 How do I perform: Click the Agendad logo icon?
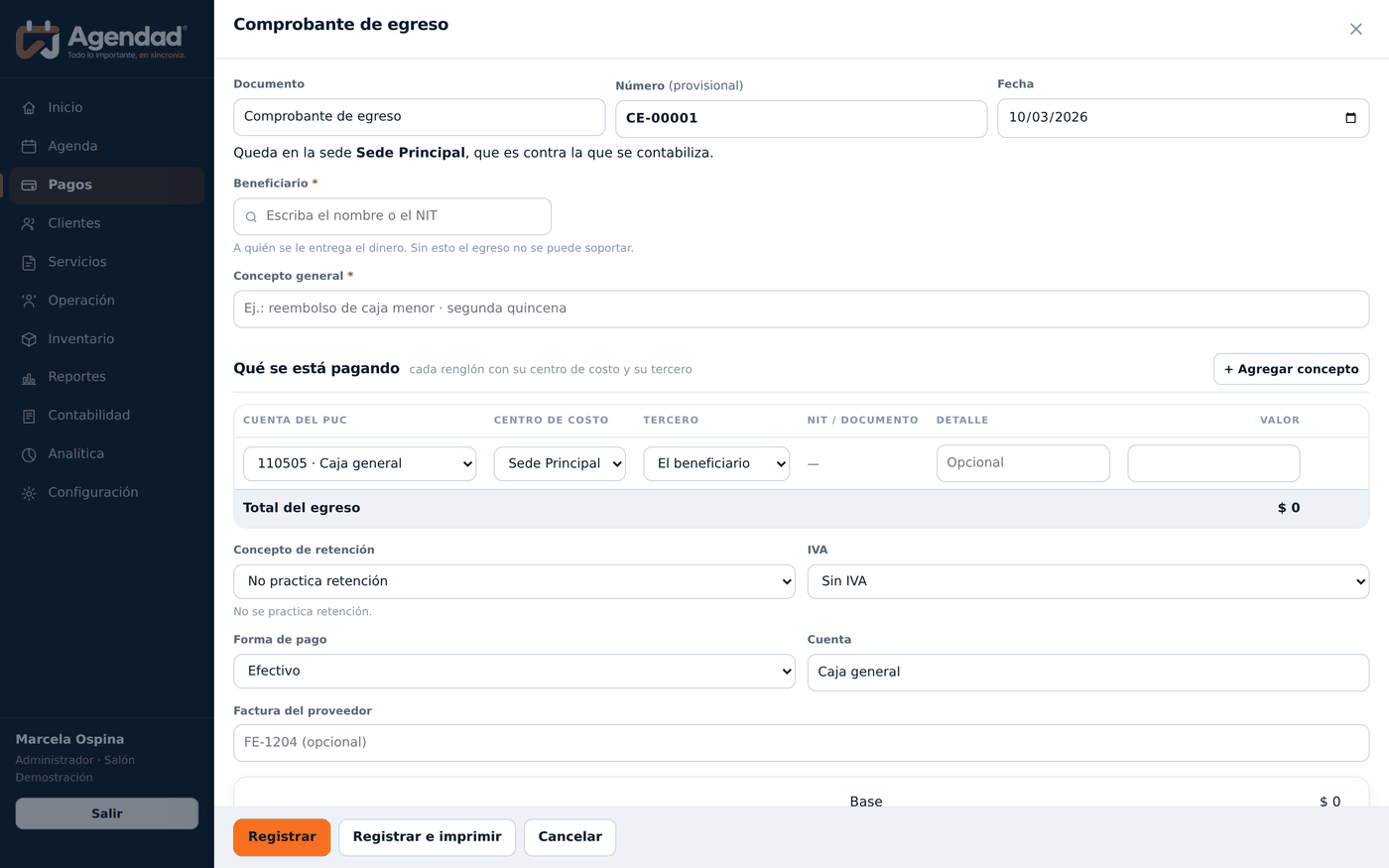pyautogui.click(x=38, y=40)
